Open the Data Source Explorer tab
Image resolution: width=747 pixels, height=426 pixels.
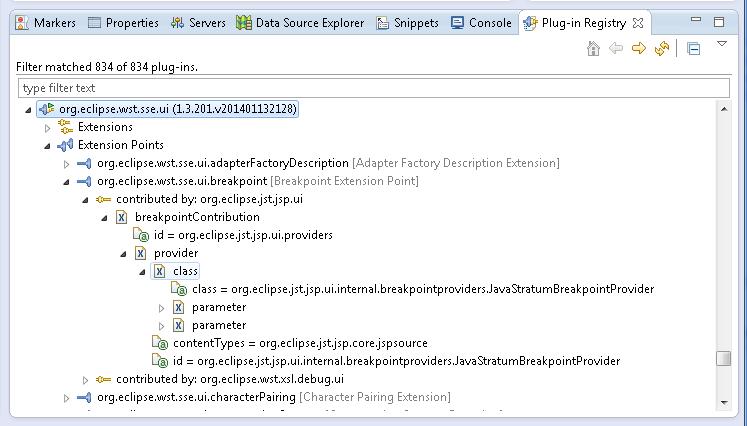[x=300, y=22]
